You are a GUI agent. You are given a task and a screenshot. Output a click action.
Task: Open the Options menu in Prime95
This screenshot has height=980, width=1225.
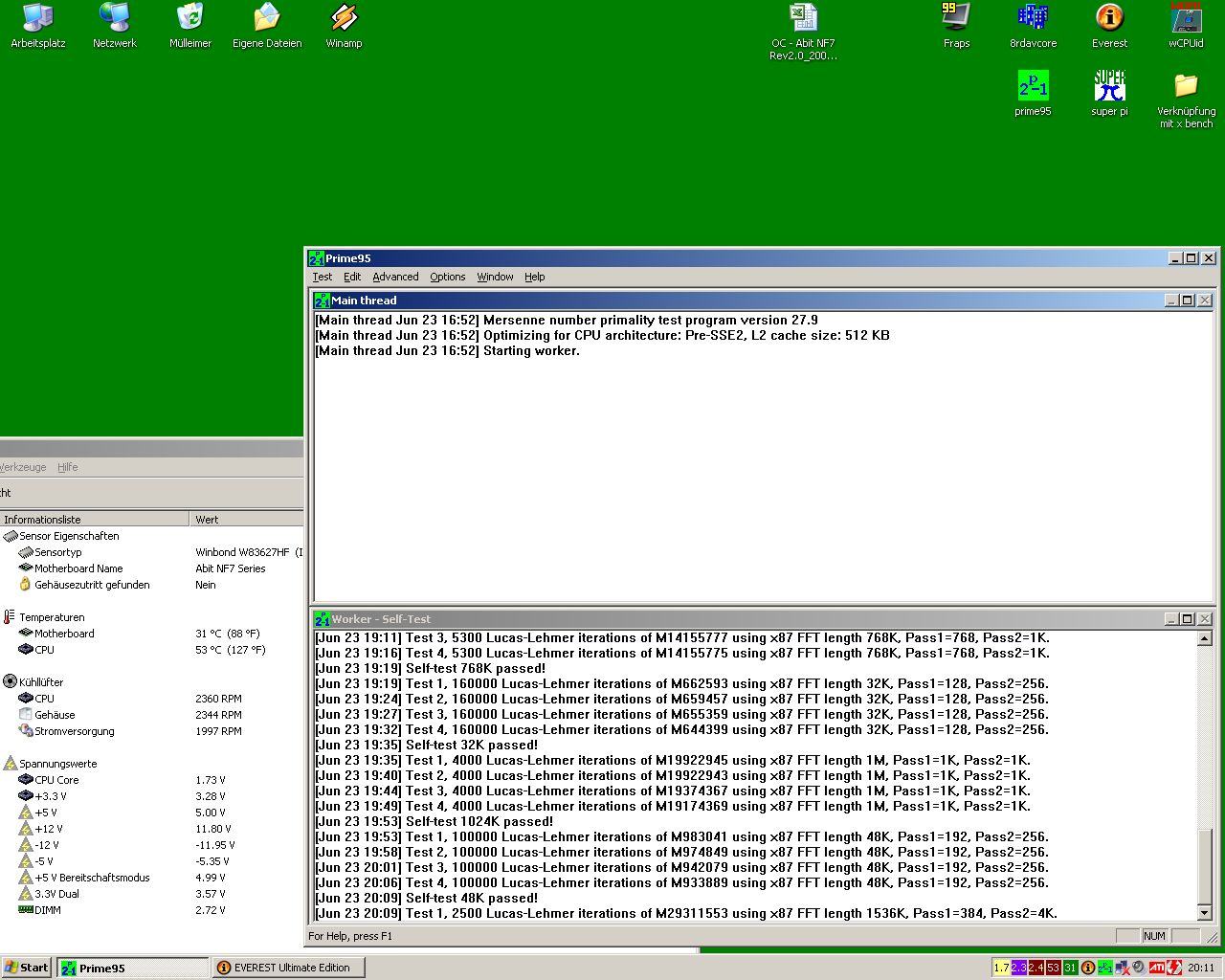point(447,277)
